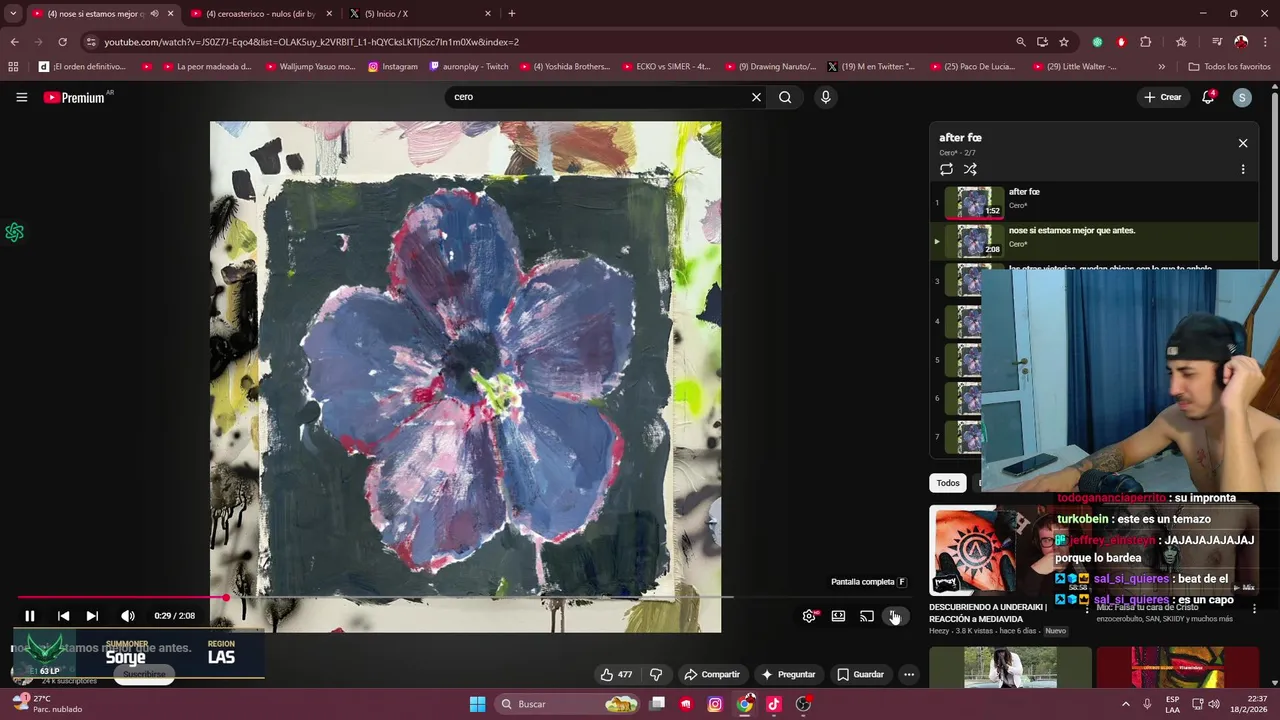Click the Crear button
Image resolution: width=1280 pixels, height=720 pixels.
pyautogui.click(x=1163, y=97)
